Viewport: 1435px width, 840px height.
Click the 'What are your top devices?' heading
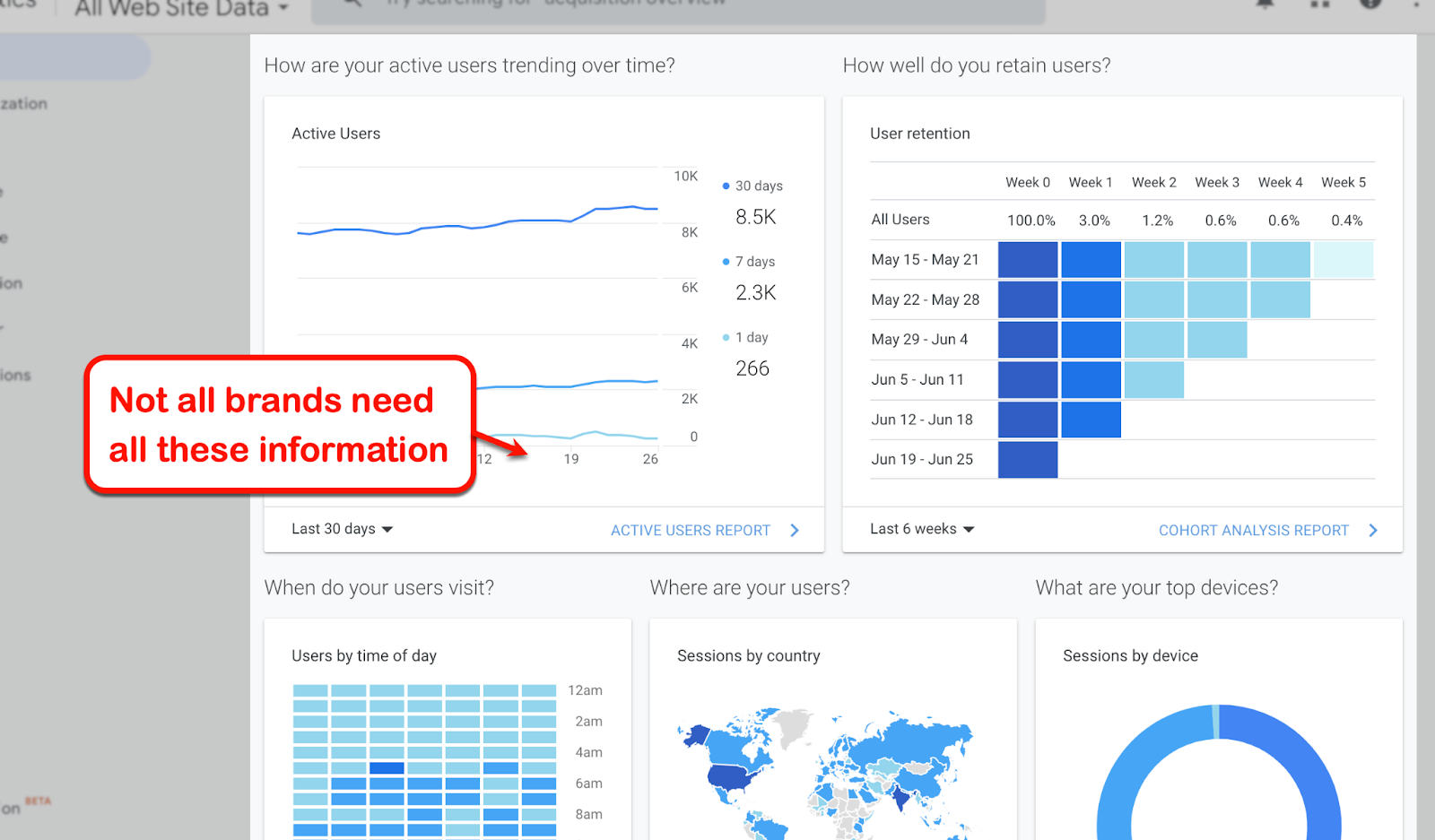point(1157,588)
